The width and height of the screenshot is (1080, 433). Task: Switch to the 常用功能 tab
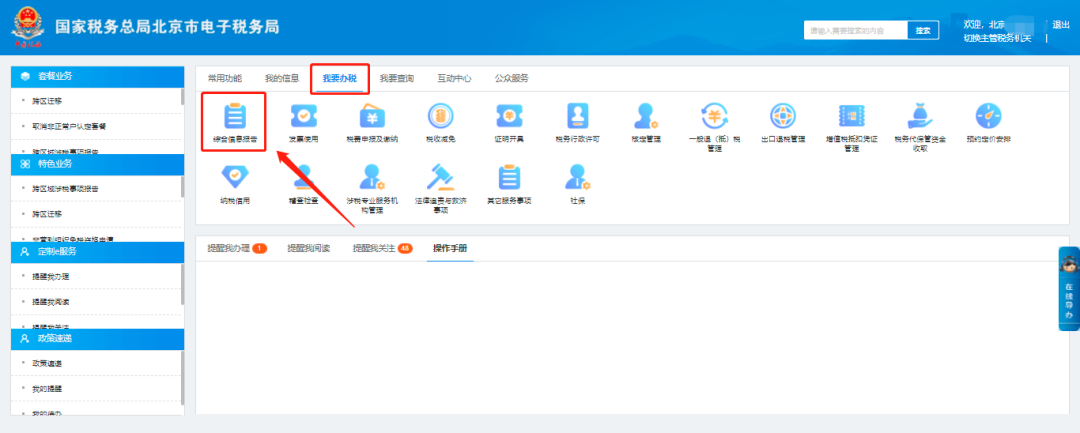pyautogui.click(x=225, y=78)
